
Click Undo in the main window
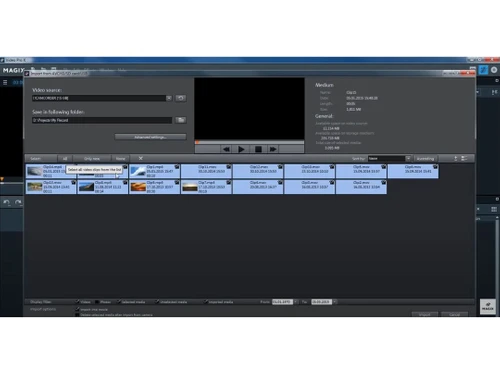(6, 202)
